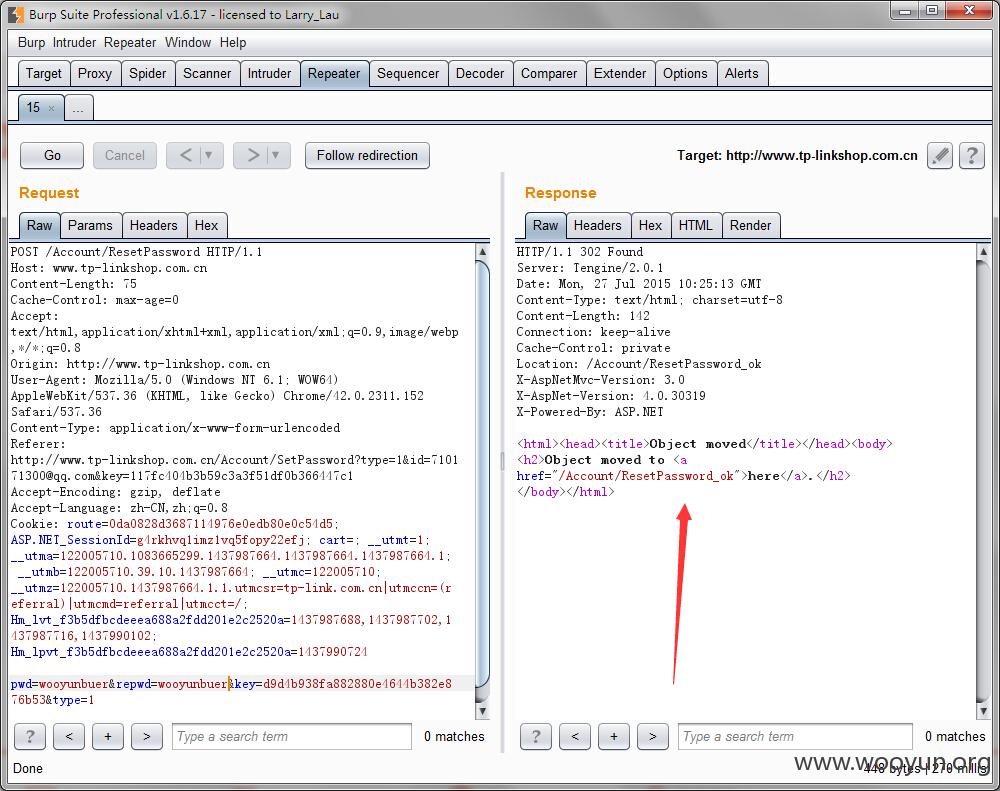Switch to the Extender tab
Image resolution: width=1000 pixels, height=791 pixels.
pos(620,74)
